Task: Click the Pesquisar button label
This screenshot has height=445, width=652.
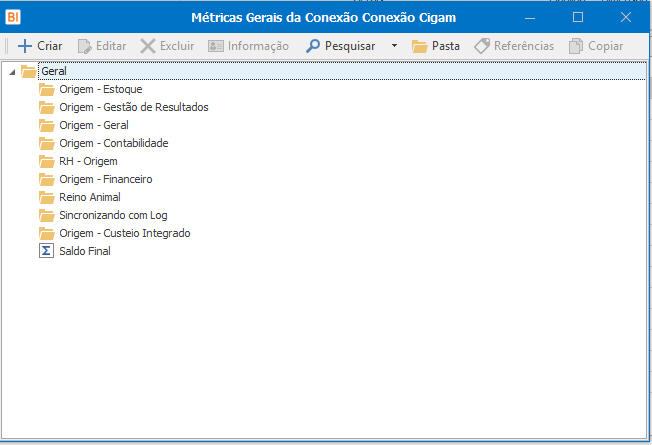Action: (x=350, y=46)
